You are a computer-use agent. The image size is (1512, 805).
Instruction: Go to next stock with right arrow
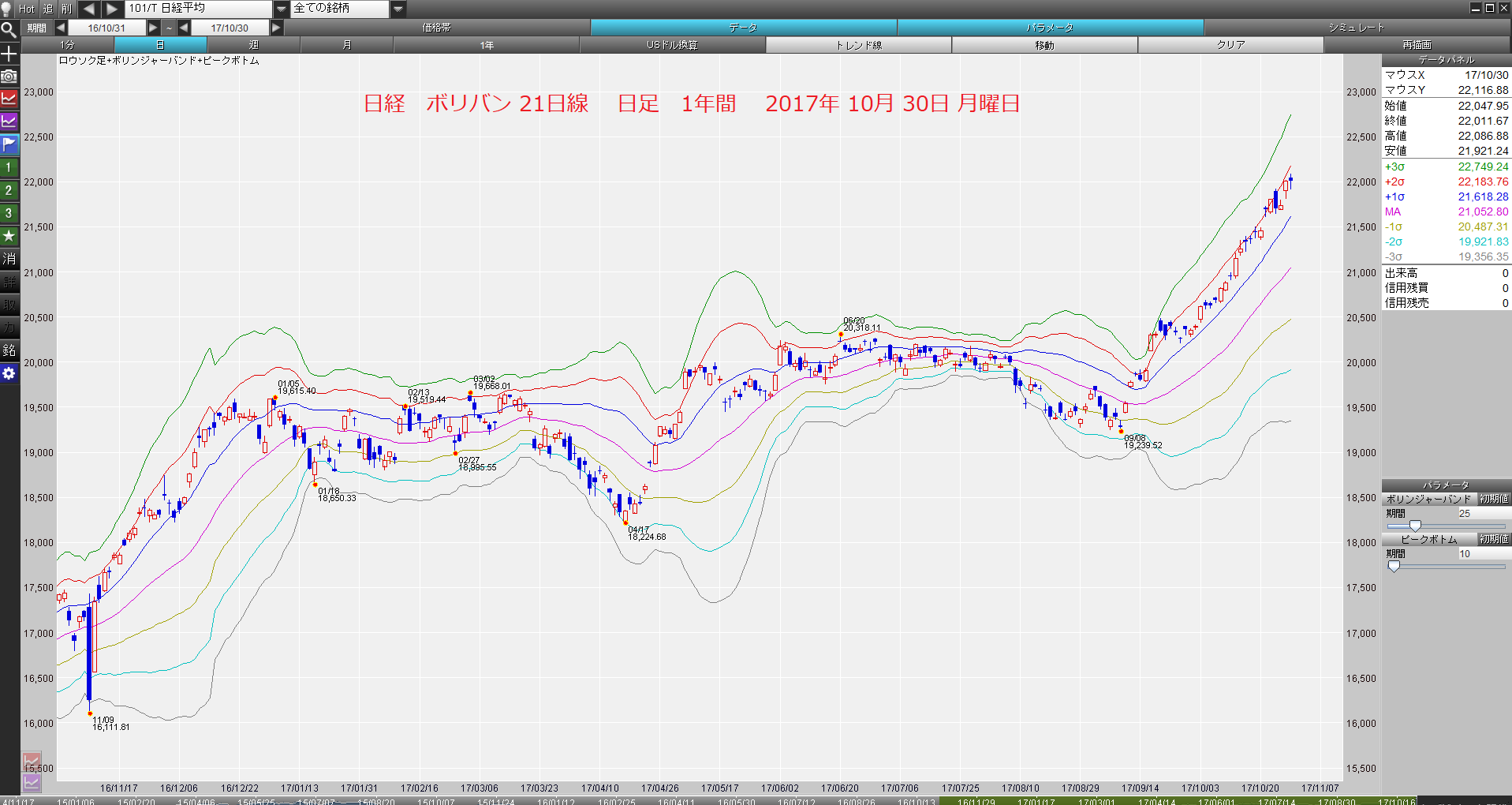[x=112, y=9]
